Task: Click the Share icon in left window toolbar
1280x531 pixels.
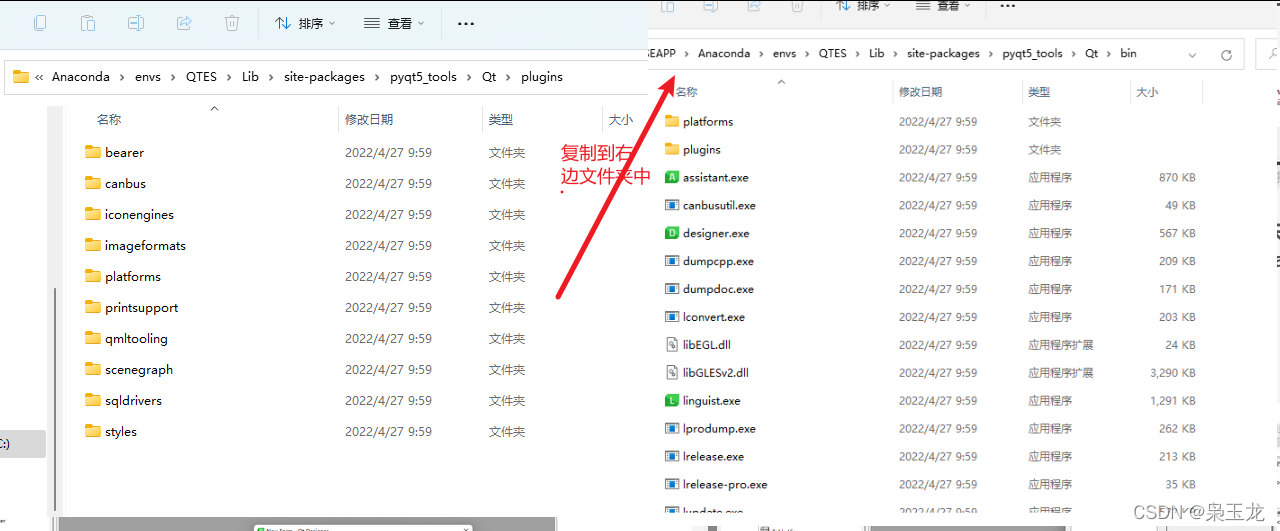Action: [x=184, y=22]
